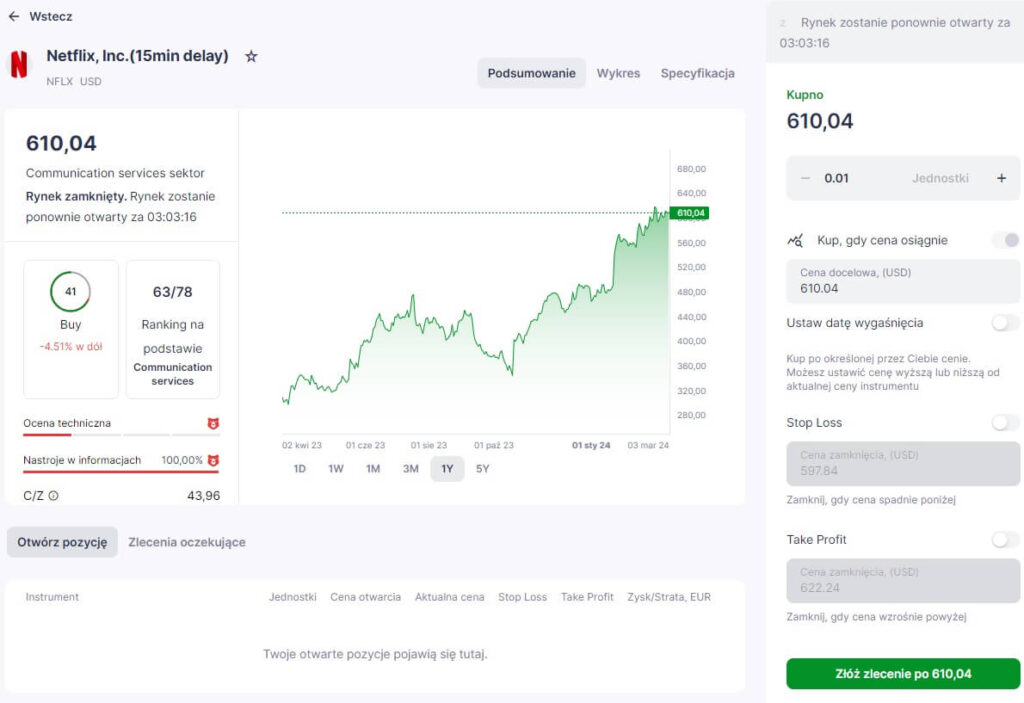The image size is (1024, 703).
Task: Open the Zlecenia oczekujące tab
Action: 187,542
